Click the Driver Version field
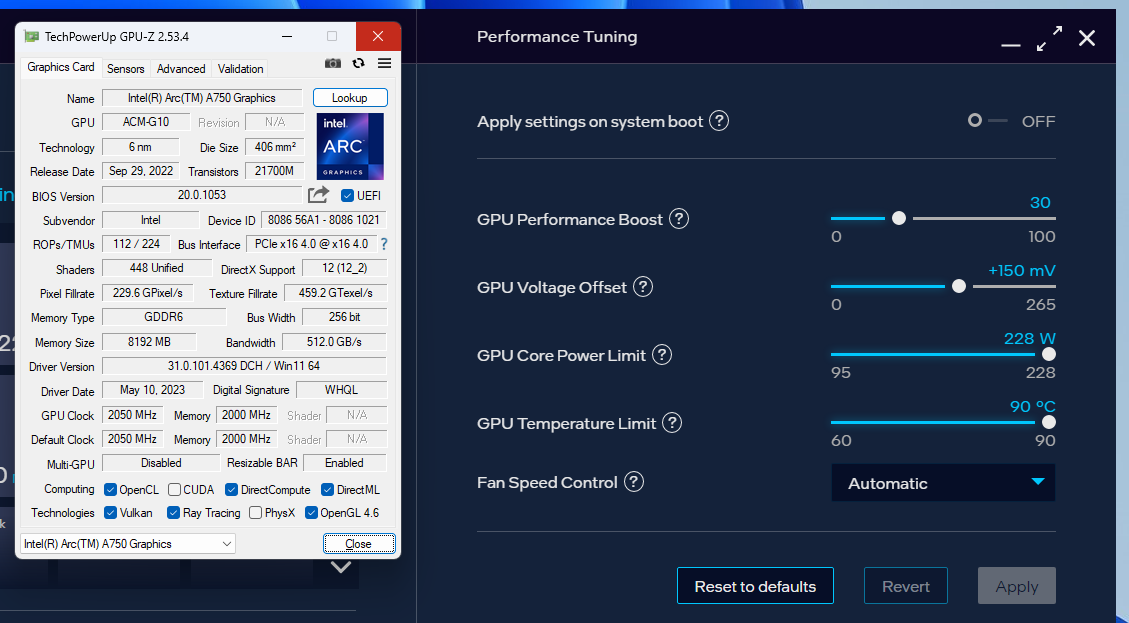Image resolution: width=1129 pixels, height=623 pixels. click(244, 366)
